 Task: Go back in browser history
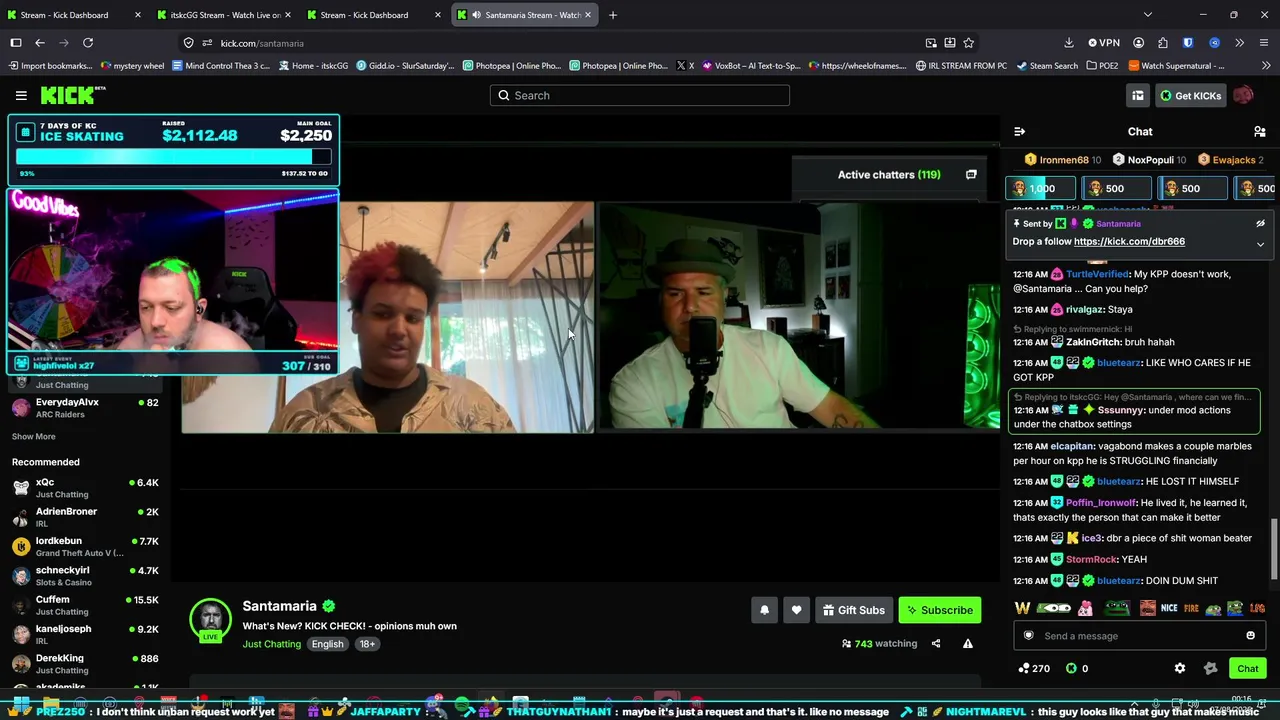(x=40, y=43)
